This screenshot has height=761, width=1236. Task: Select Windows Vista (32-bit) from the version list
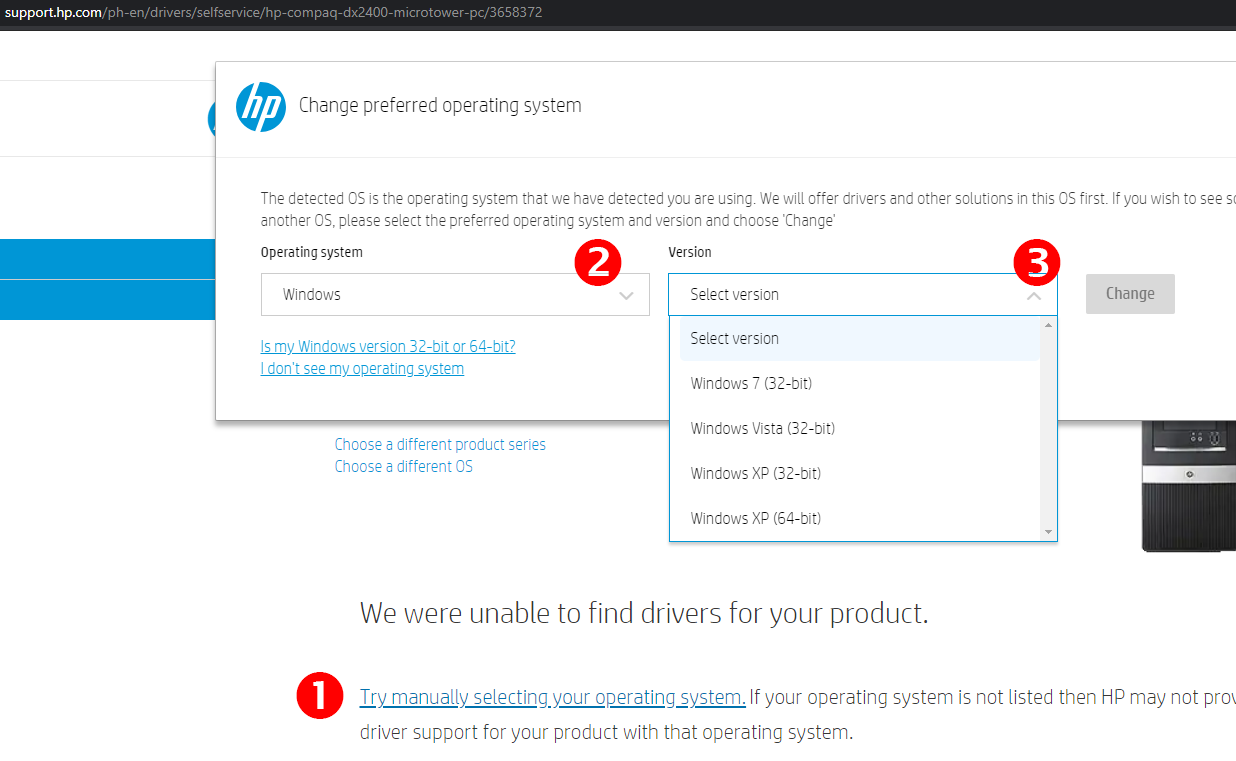pos(860,429)
